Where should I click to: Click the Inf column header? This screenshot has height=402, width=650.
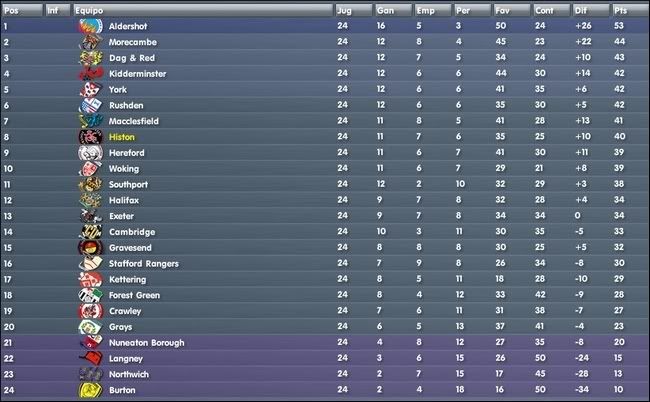57,10
